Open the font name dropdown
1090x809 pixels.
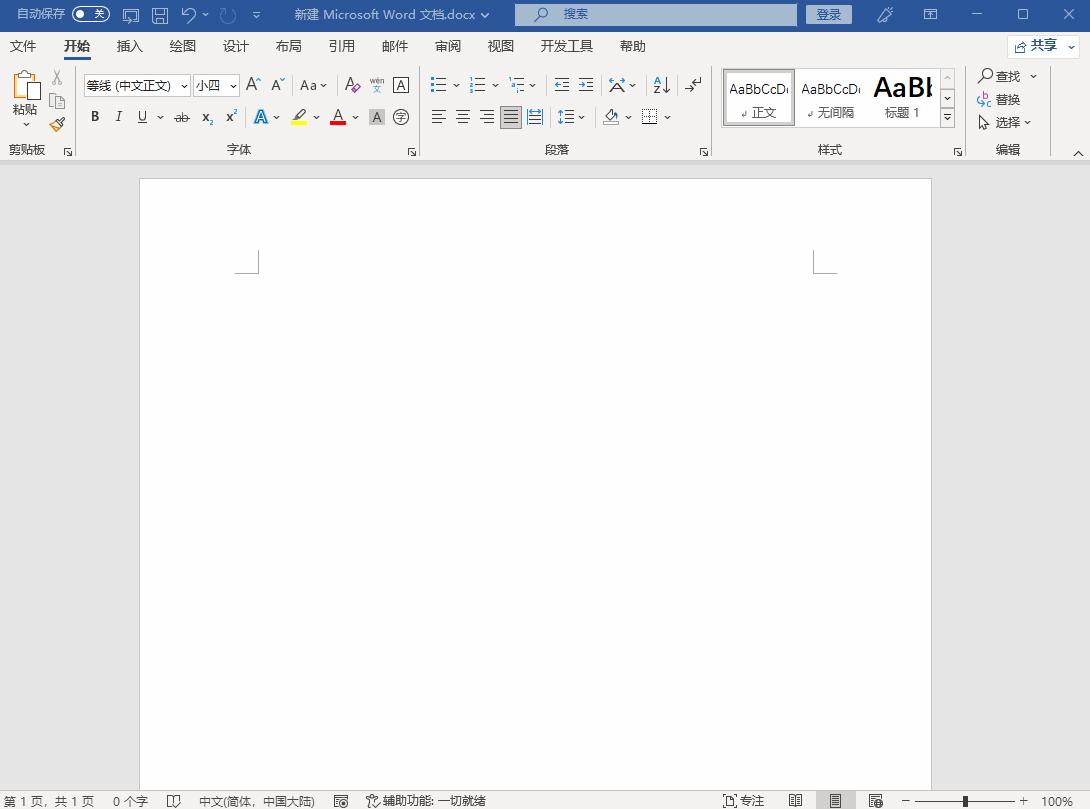point(184,86)
